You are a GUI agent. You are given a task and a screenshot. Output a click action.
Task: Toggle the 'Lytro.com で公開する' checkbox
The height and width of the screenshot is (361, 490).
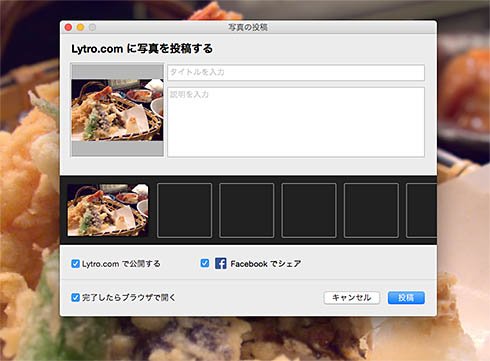click(x=75, y=264)
